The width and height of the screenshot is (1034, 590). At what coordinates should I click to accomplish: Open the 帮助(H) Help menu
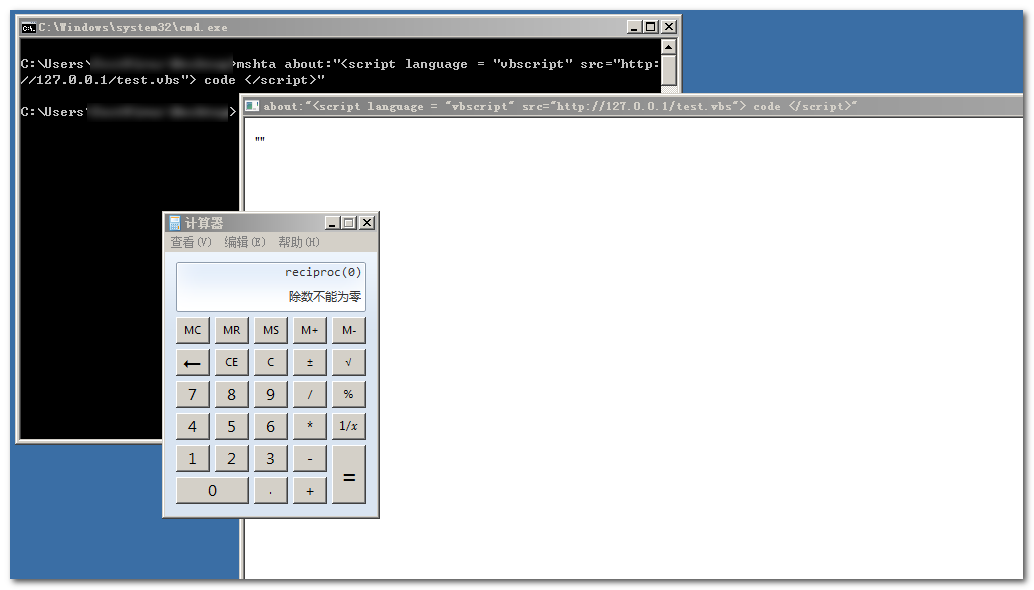pyautogui.click(x=299, y=242)
